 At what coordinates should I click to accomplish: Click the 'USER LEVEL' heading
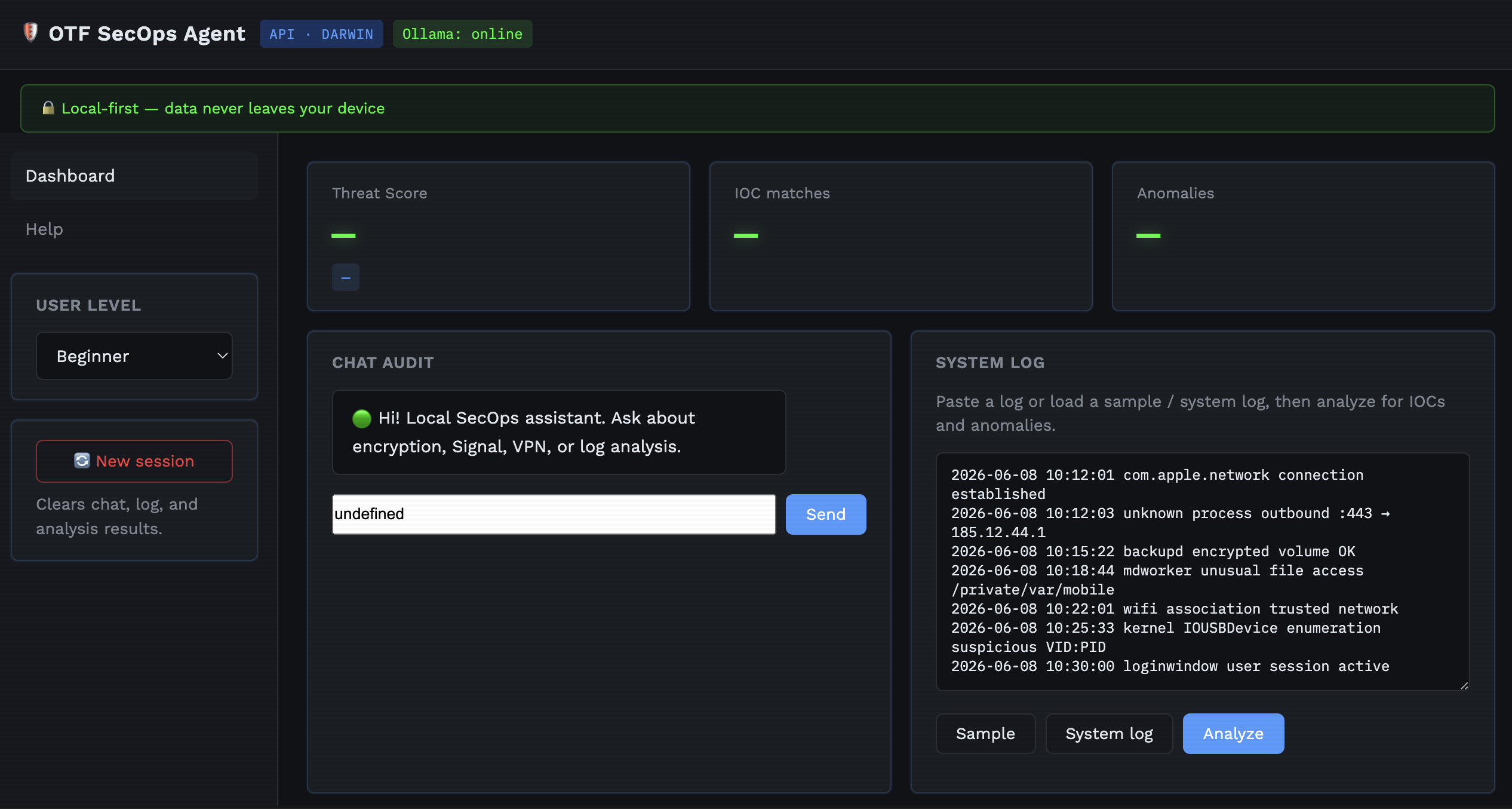coord(88,305)
